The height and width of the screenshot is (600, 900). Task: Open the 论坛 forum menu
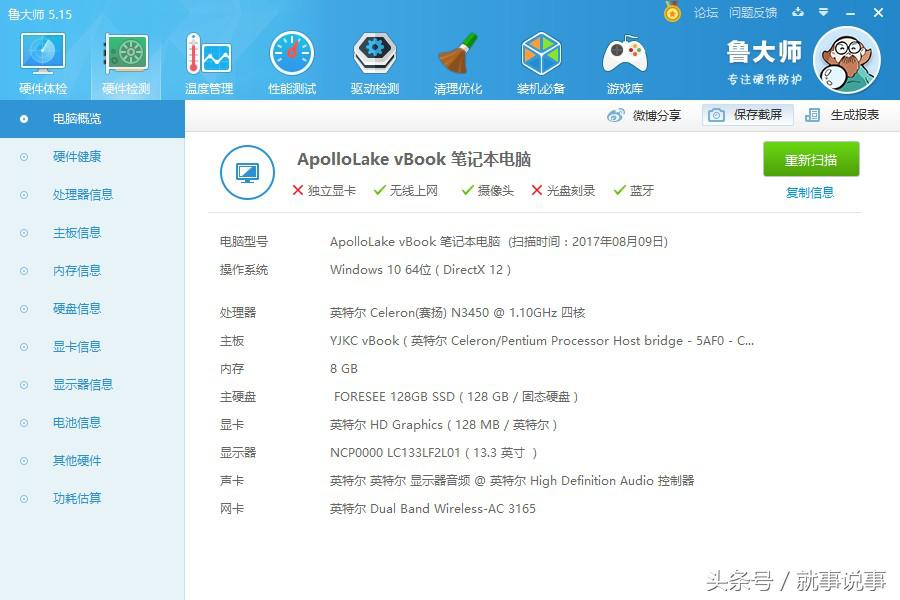click(x=708, y=12)
